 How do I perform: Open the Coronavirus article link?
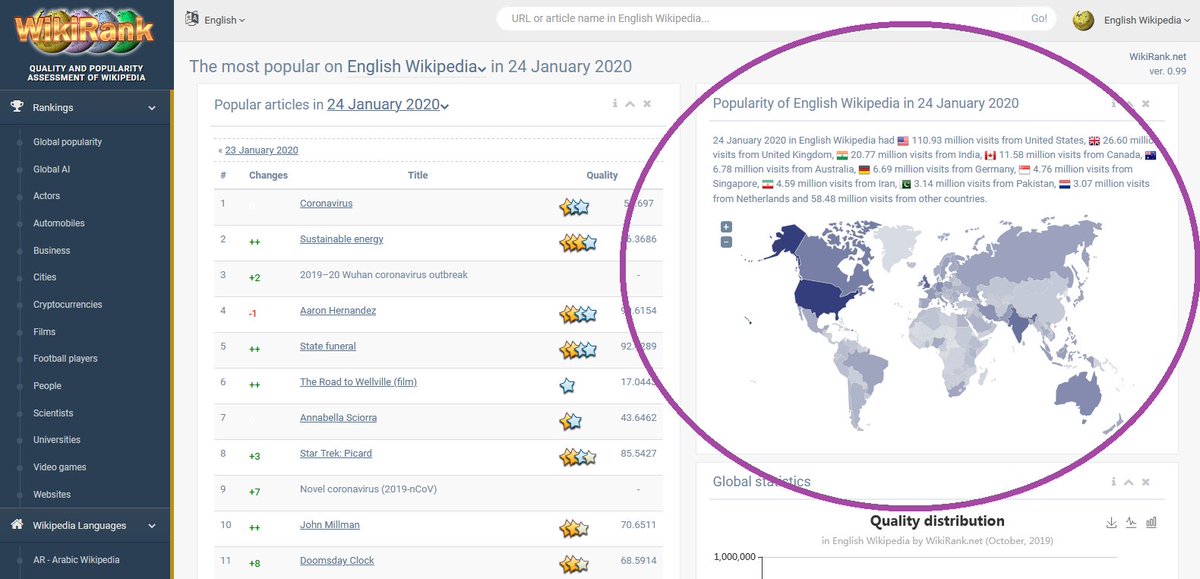pos(326,203)
